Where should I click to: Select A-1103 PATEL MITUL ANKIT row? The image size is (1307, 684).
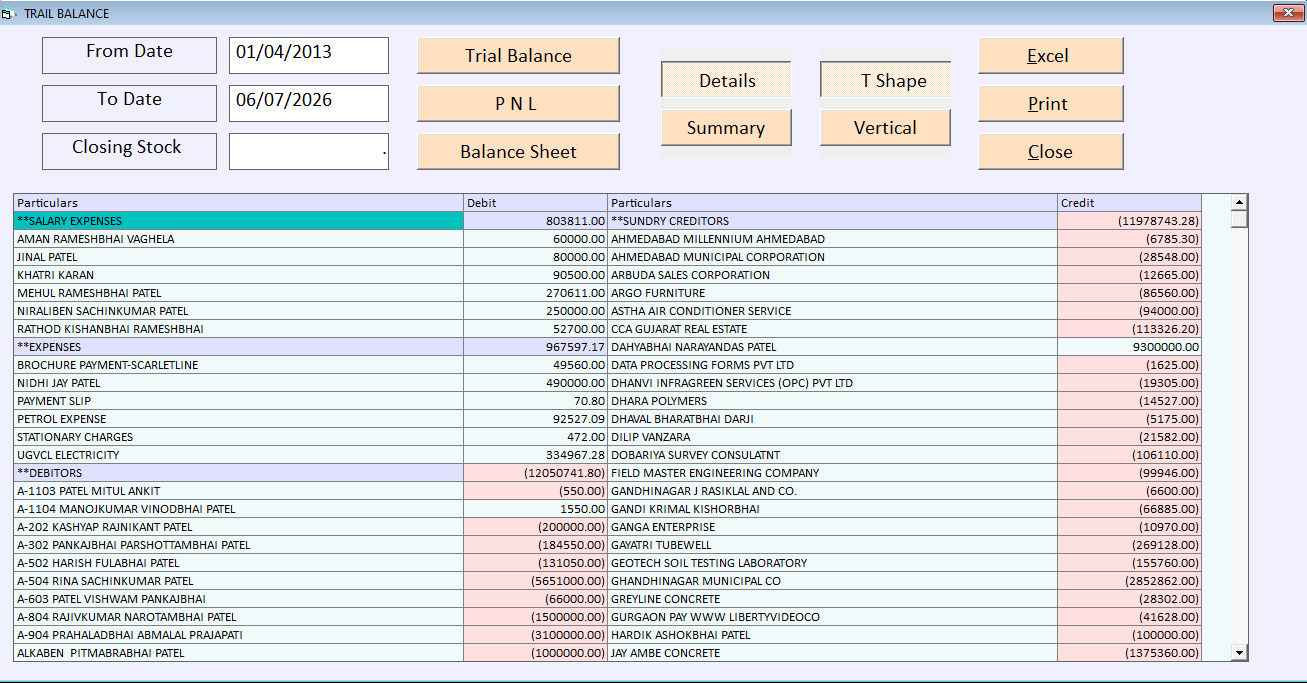[239, 491]
